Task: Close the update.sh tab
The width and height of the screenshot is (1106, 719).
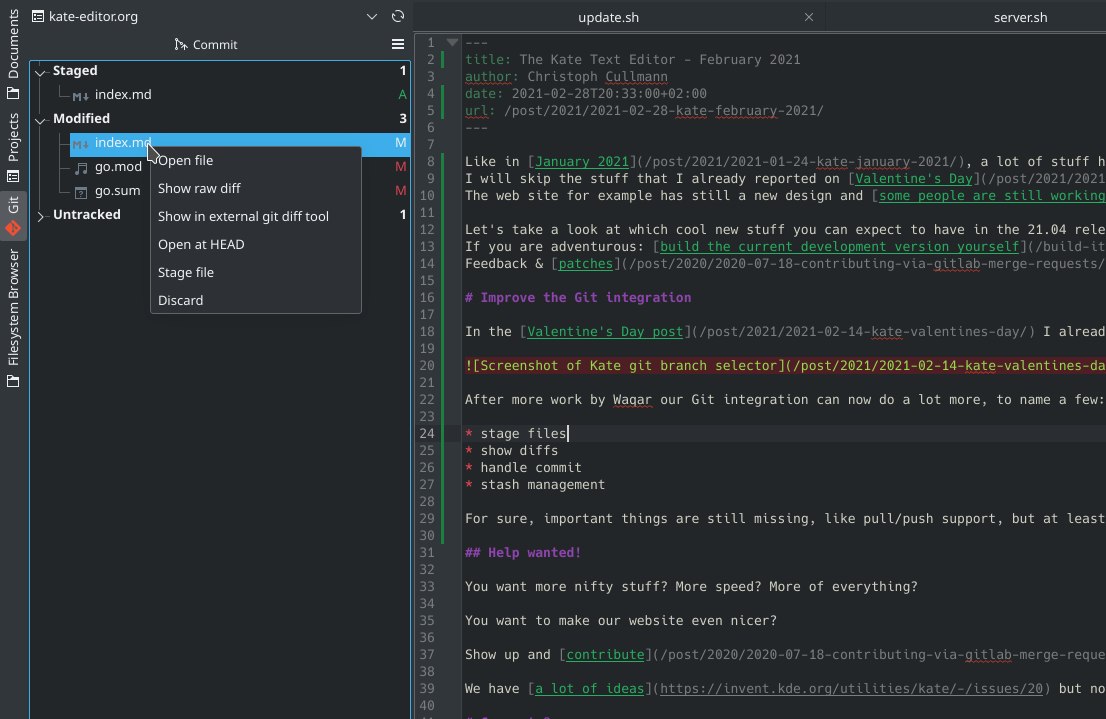Action: 809,17
